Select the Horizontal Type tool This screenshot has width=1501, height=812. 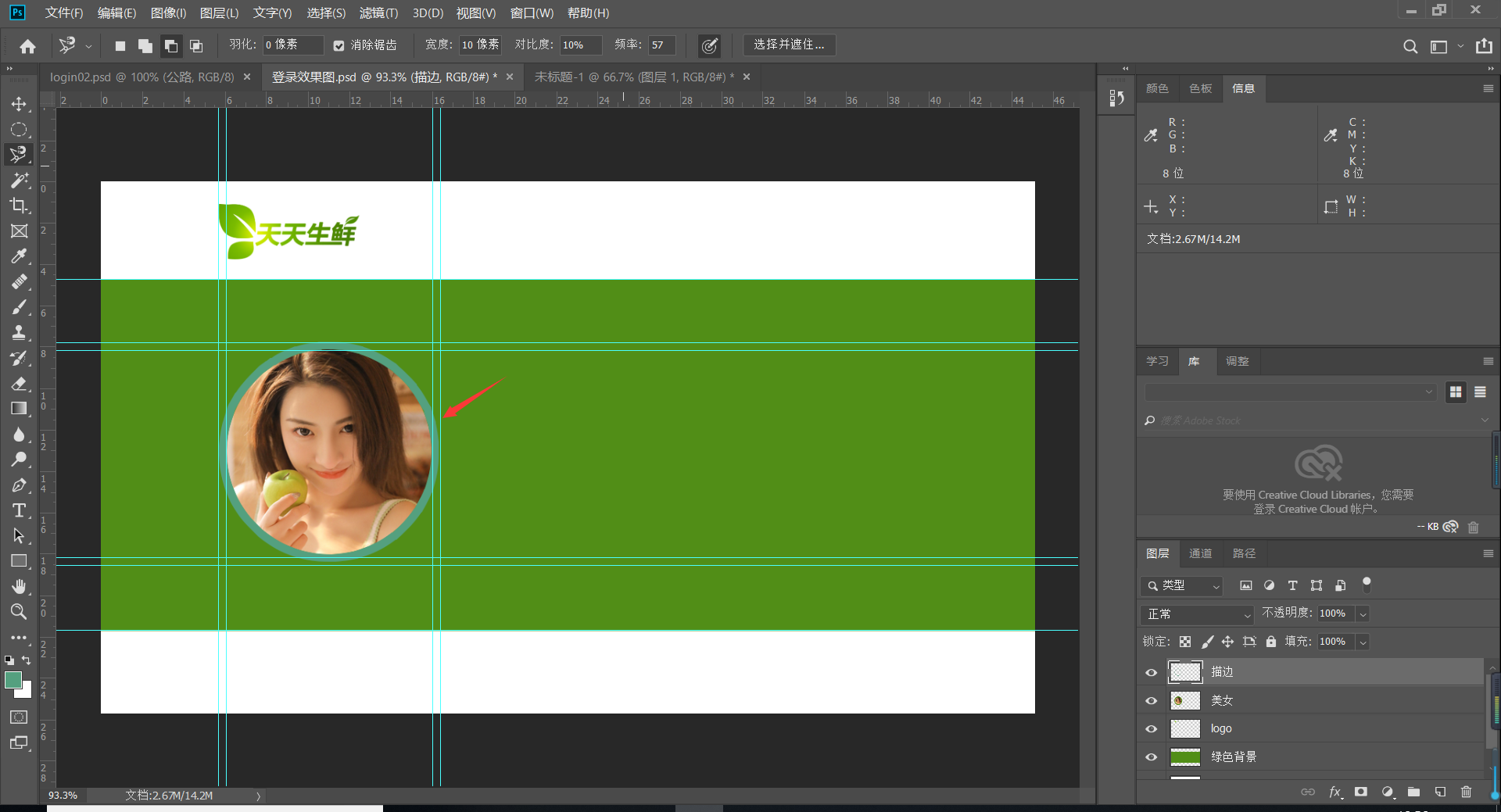tap(19, 510)
